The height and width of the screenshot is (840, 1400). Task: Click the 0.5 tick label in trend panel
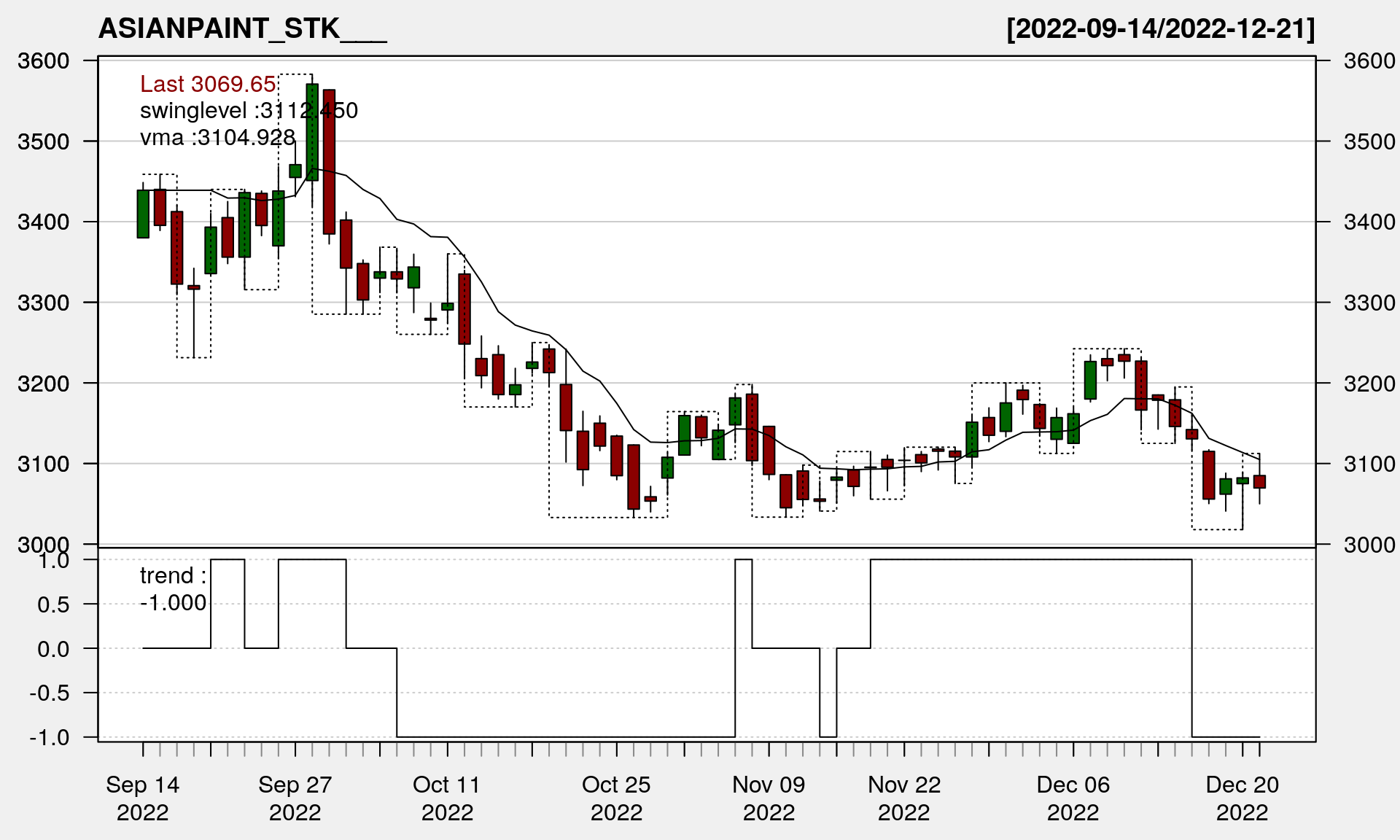point(53,604)
